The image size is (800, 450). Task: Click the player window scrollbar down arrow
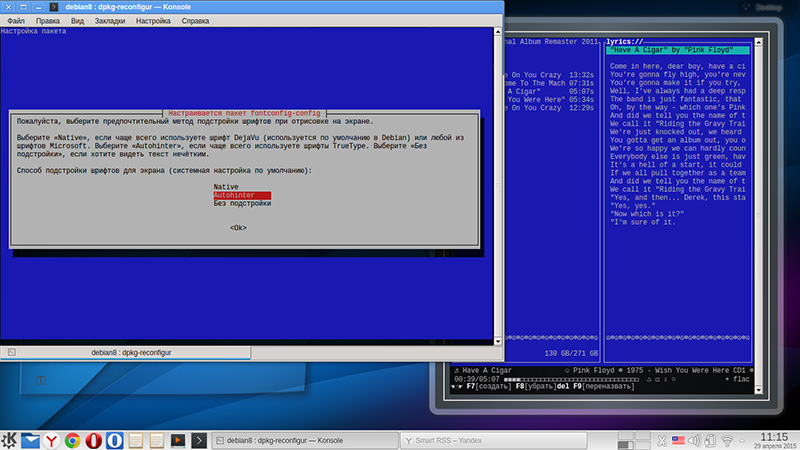pos(758,390)
